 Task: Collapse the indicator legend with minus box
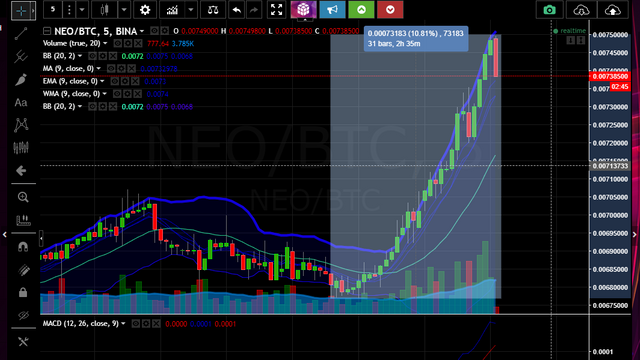pyautogui.click(x=47, y=31)
